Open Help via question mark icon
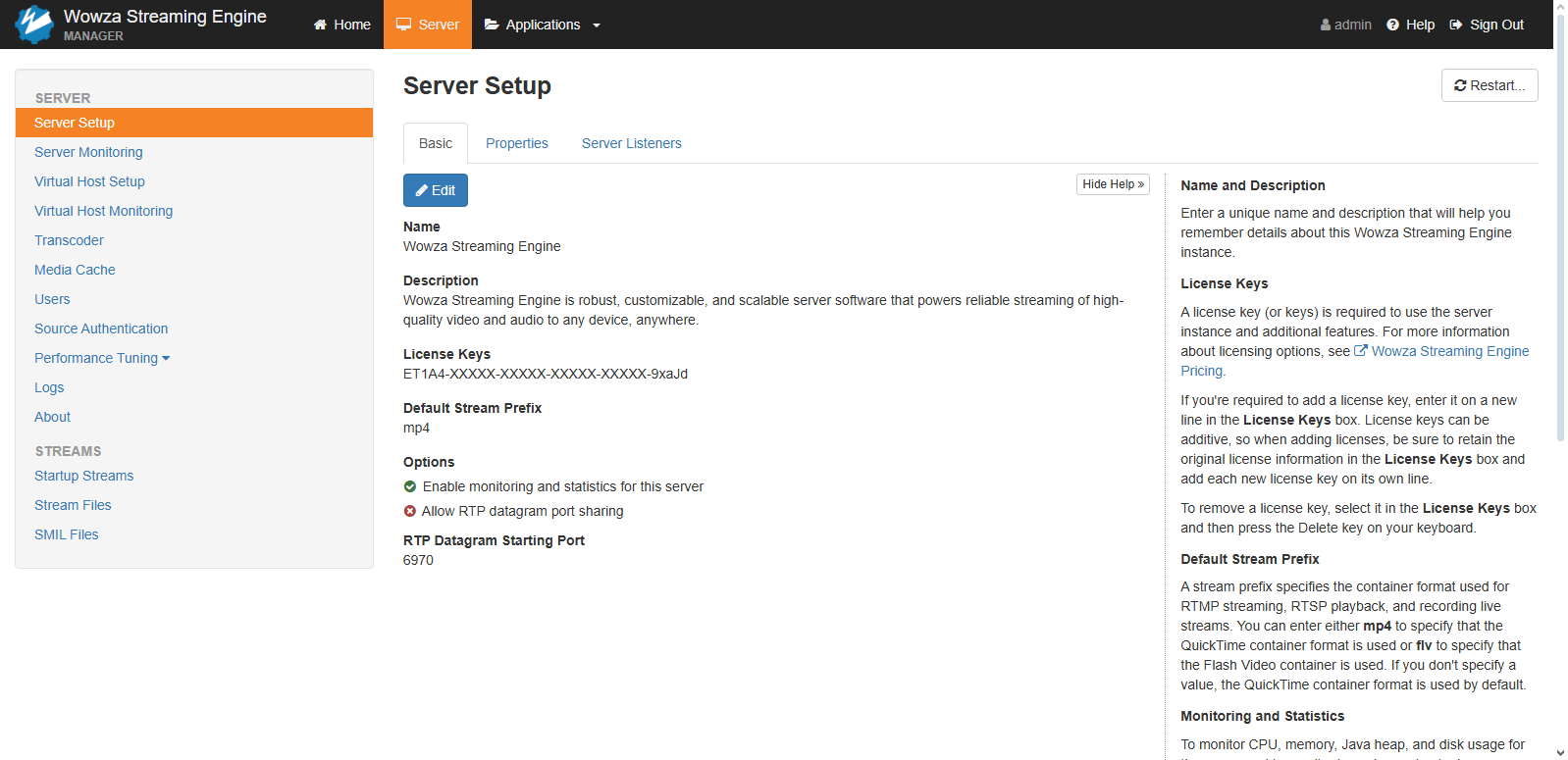The image size is (1568, 760). pos(1392,25)
